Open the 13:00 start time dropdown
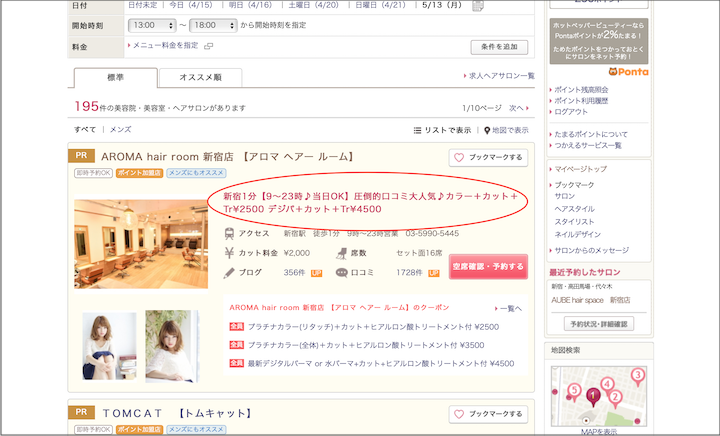Viewport: 720px width, 436px height. click(x=153, y=24)
